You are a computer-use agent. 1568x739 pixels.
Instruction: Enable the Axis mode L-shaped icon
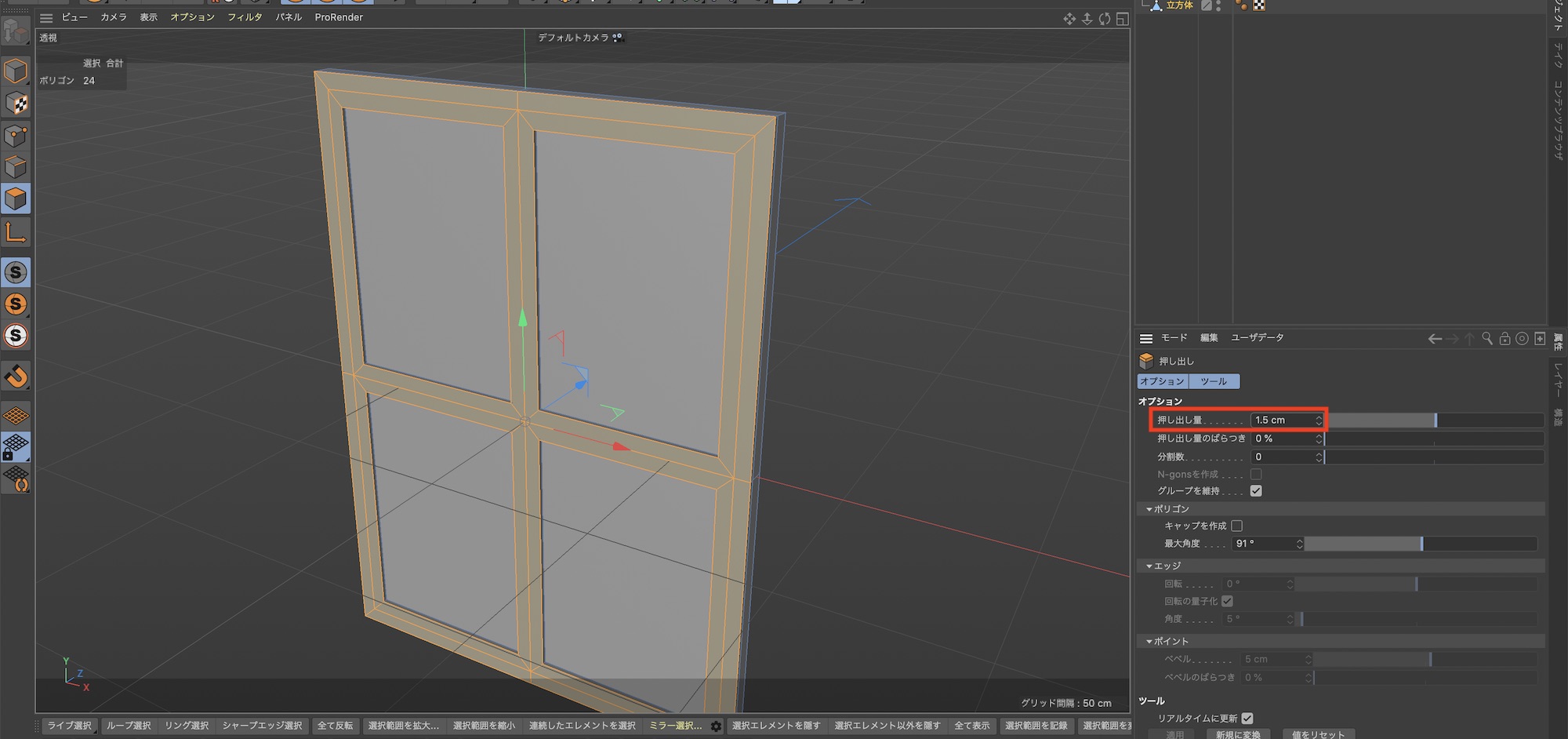[16, 232]
